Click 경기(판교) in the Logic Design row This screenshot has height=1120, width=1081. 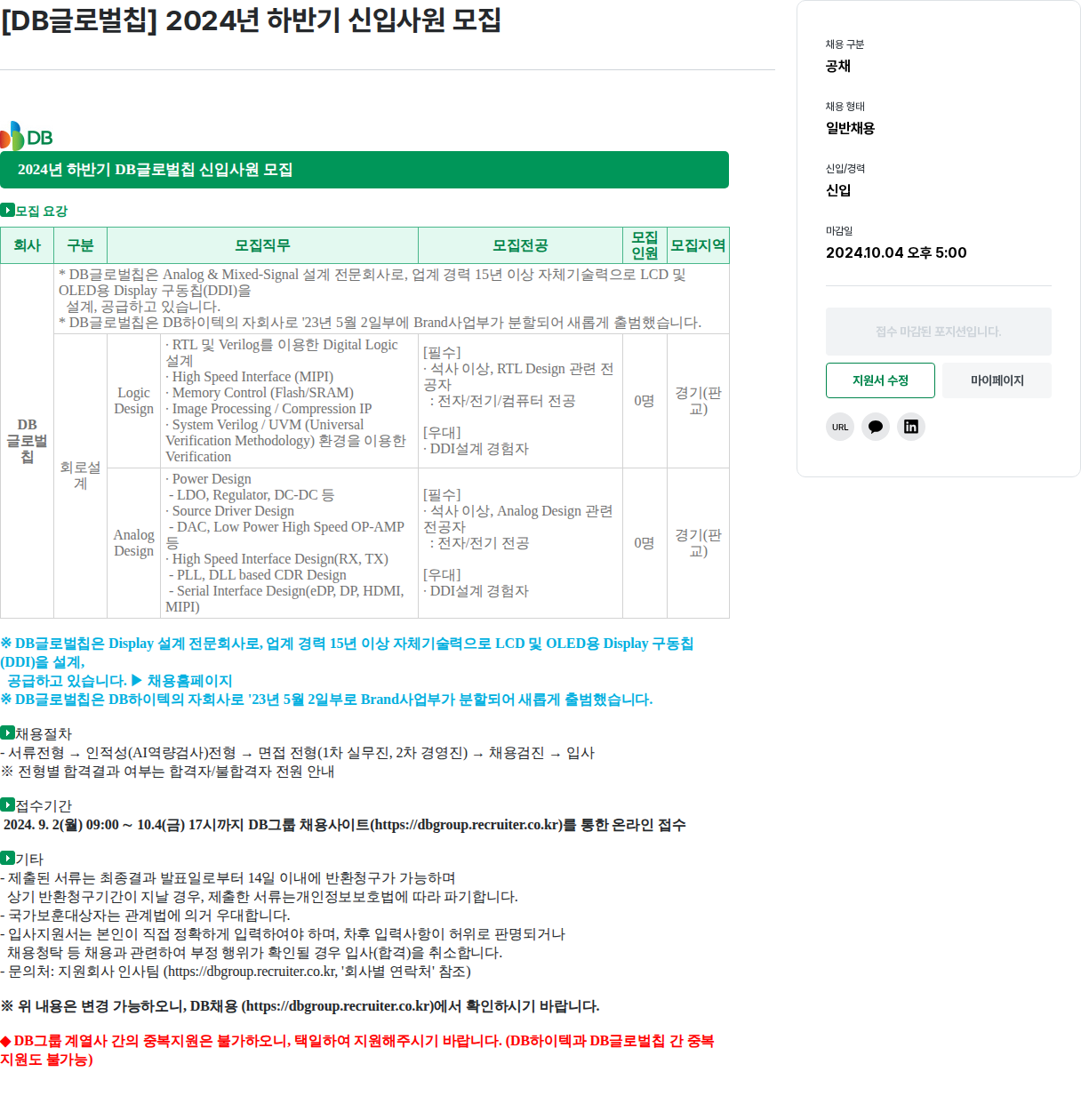tap(699, 401)
